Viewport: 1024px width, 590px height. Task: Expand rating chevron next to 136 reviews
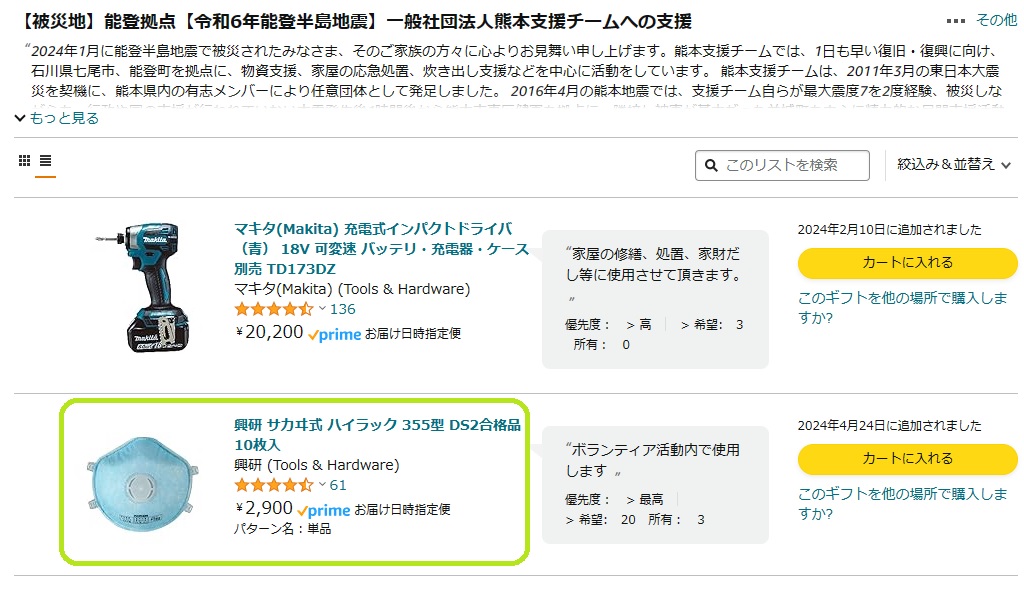[322, 308]
